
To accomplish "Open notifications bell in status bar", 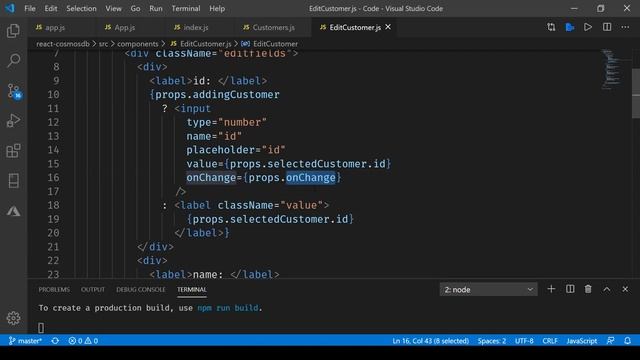I will point(628,340).
